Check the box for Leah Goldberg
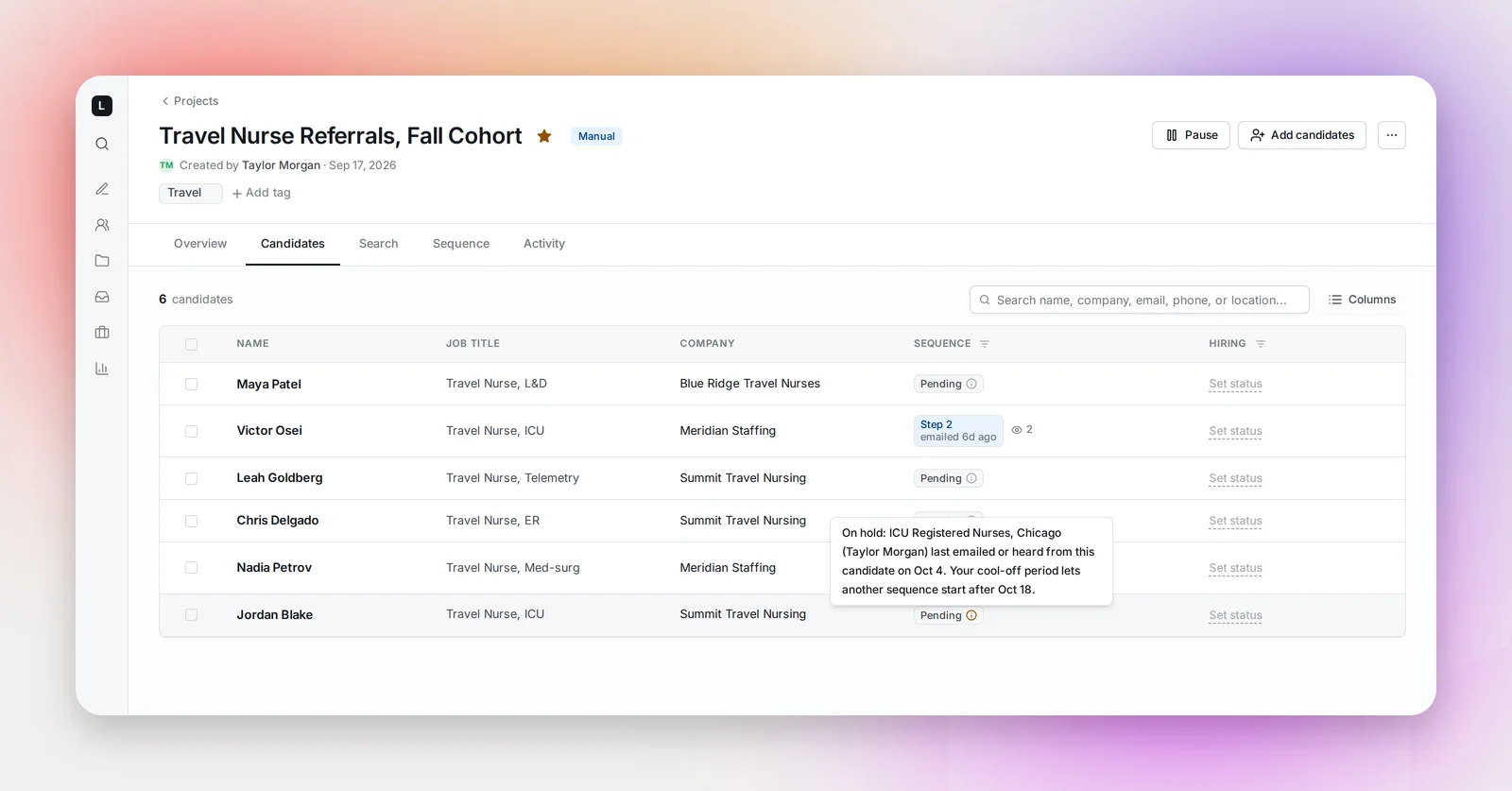1512x791 pixels. click(192, 478)
